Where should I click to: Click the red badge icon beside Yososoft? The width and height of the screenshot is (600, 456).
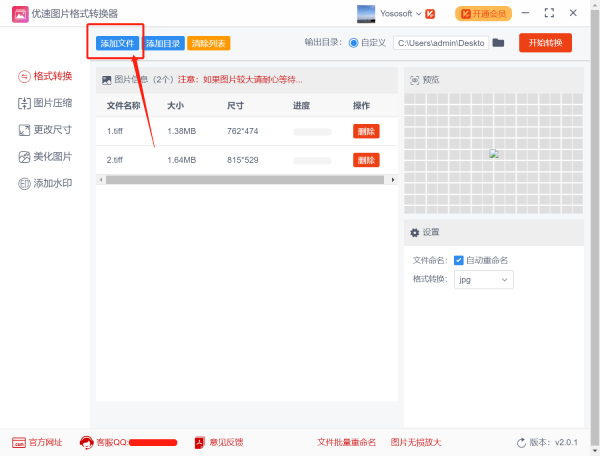(x=430, y=14)
